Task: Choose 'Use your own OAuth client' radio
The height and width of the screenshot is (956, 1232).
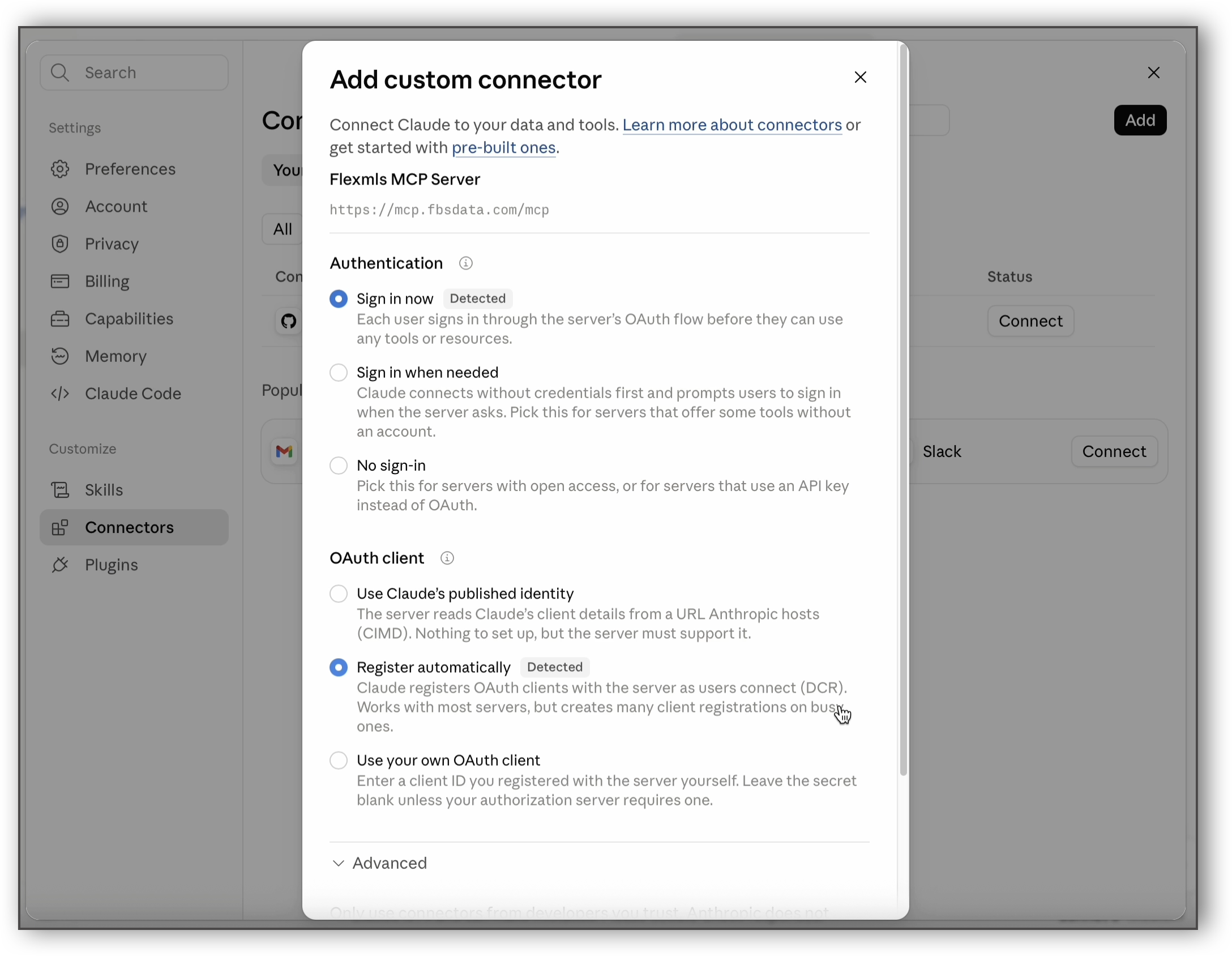Action: (339, 760)
